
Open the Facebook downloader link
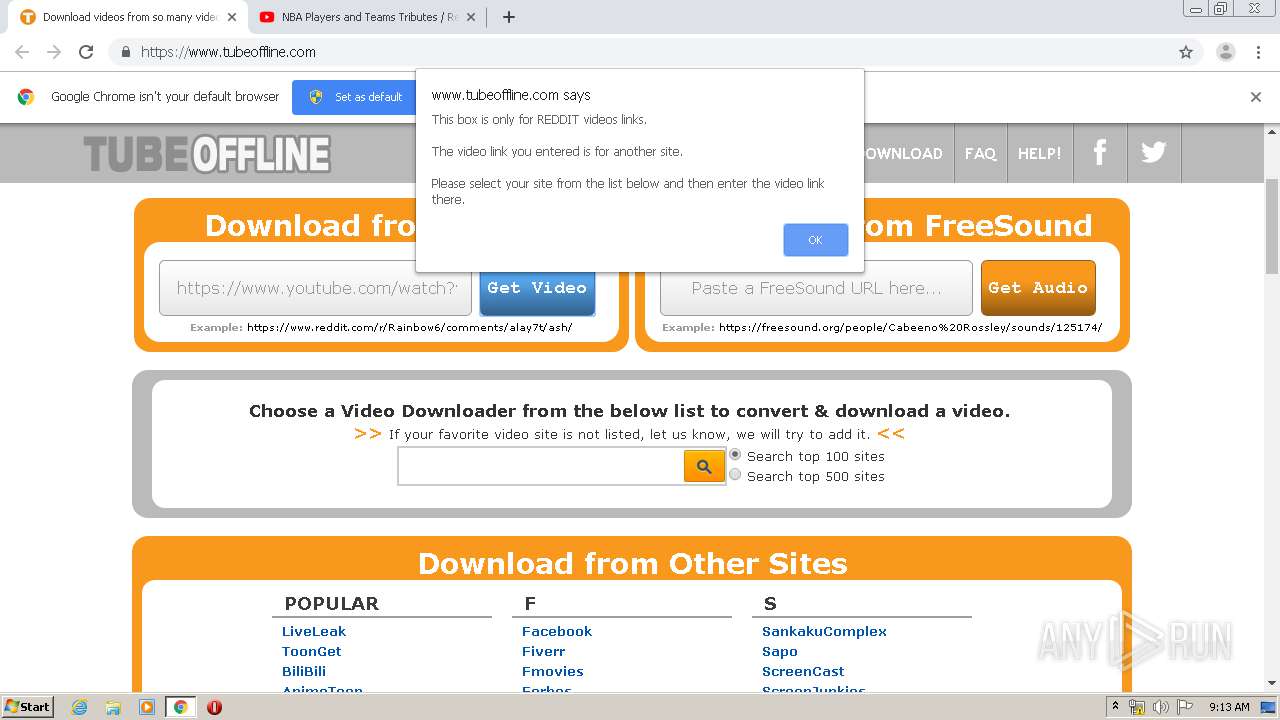point(557,631)
